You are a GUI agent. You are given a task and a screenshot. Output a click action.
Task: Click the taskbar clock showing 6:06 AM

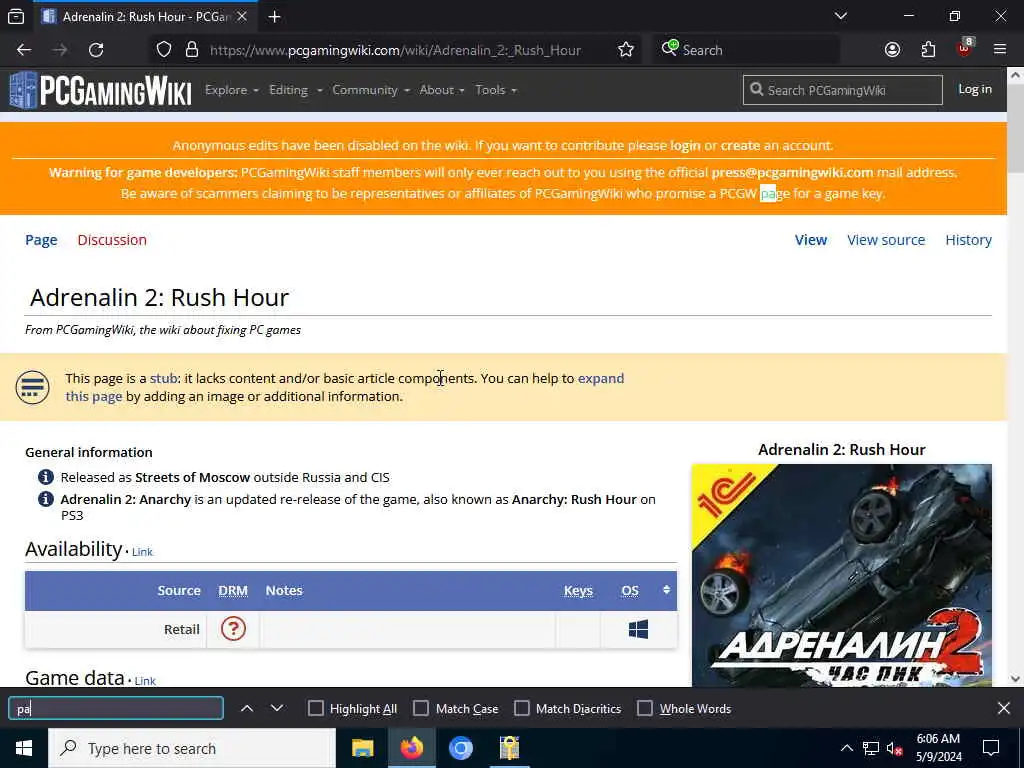coord(938,748)
